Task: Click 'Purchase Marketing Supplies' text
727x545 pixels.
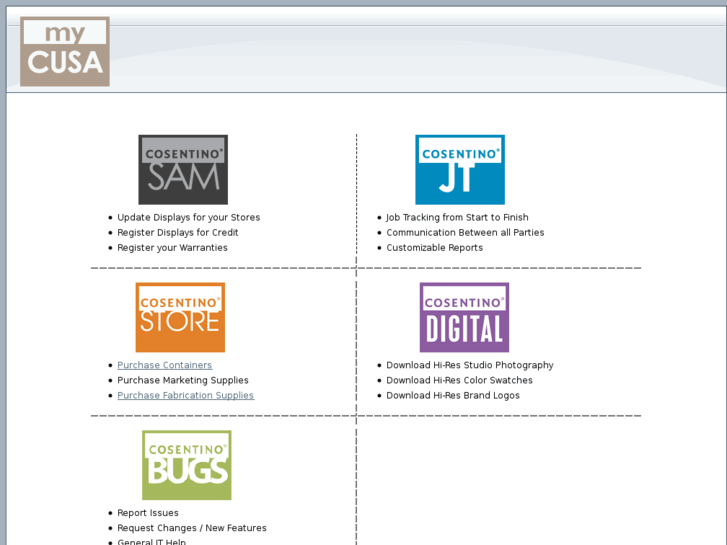Action: pyautogui.click(x=183, y=380)
